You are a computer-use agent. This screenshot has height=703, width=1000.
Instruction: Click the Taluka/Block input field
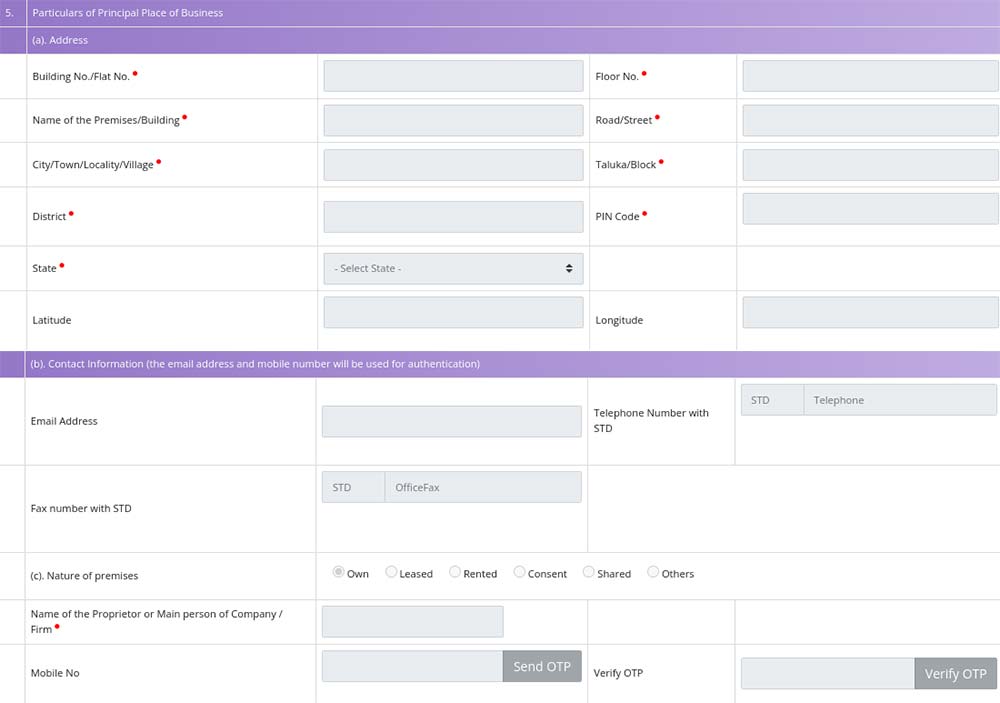coord(870,165)
